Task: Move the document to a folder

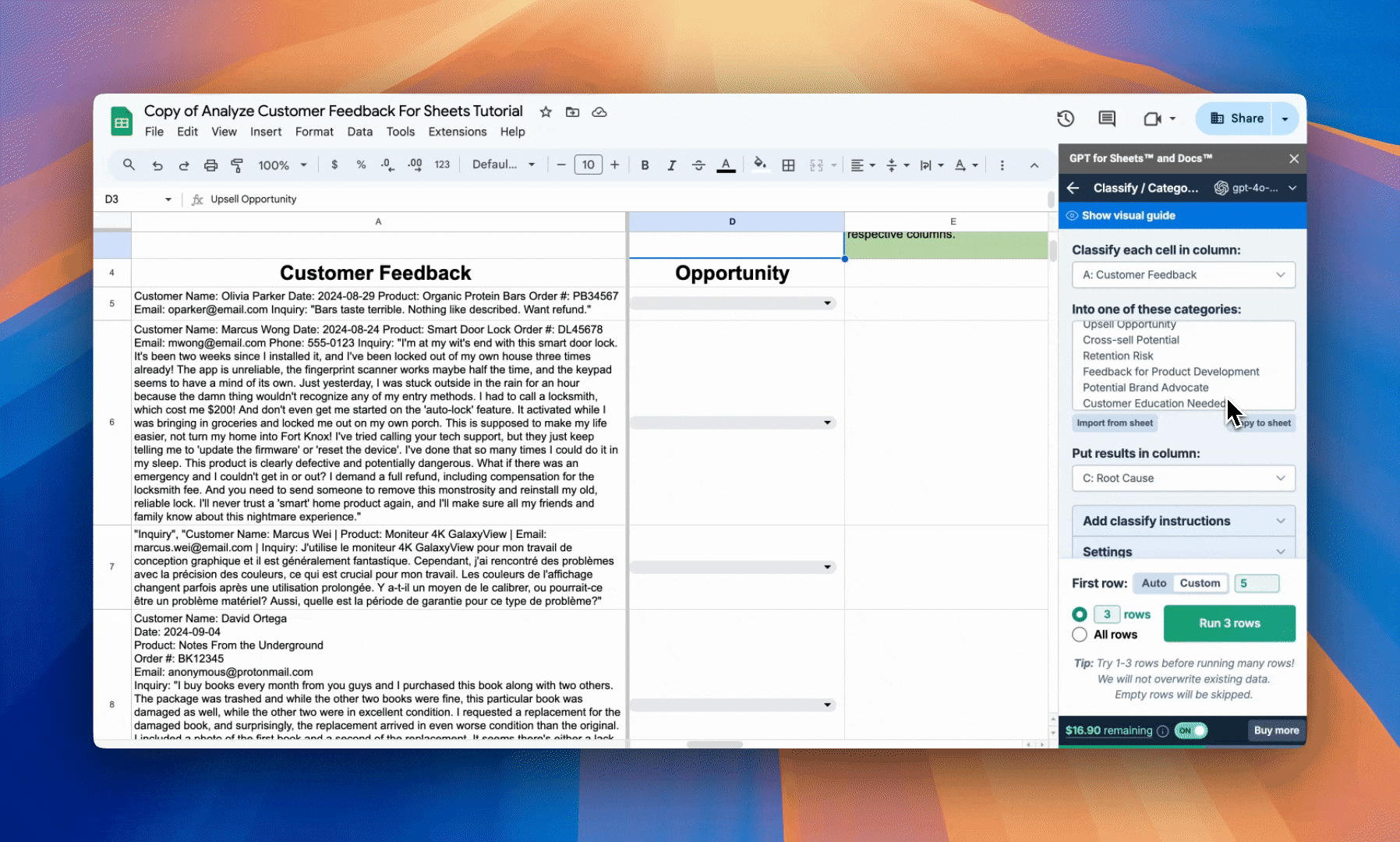Action: [572, 112]
